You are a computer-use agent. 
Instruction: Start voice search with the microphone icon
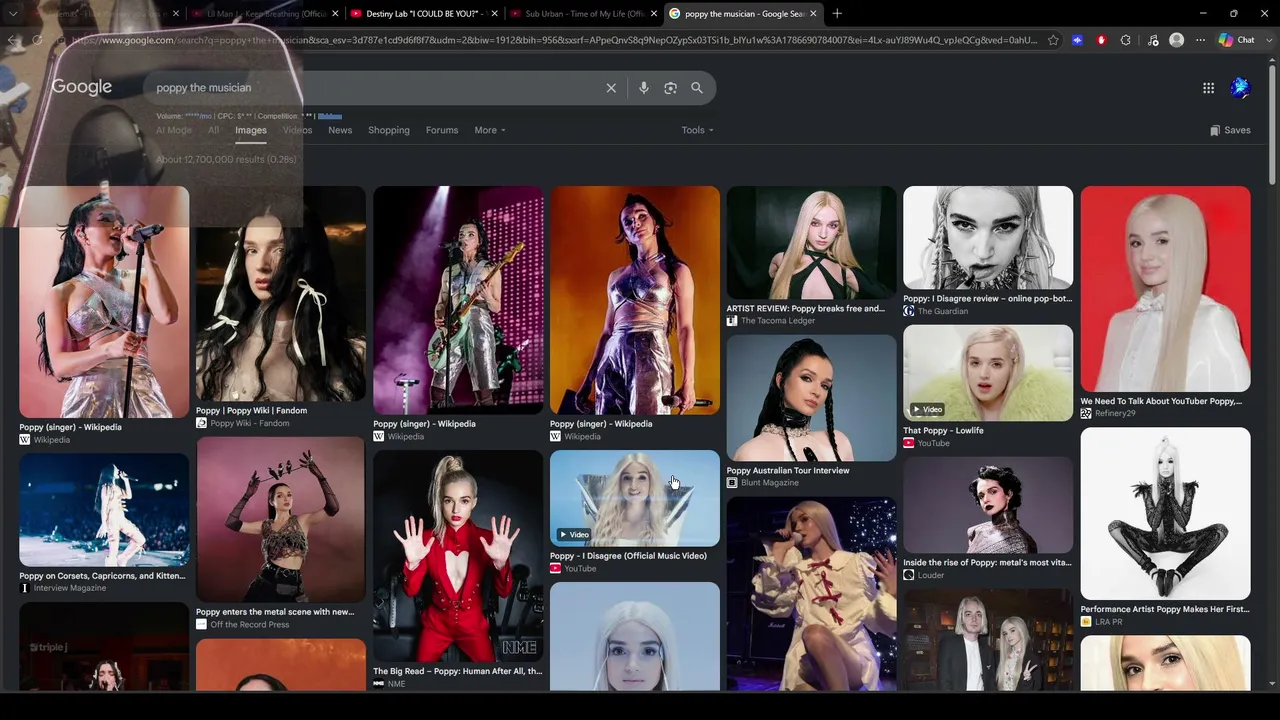644,88
